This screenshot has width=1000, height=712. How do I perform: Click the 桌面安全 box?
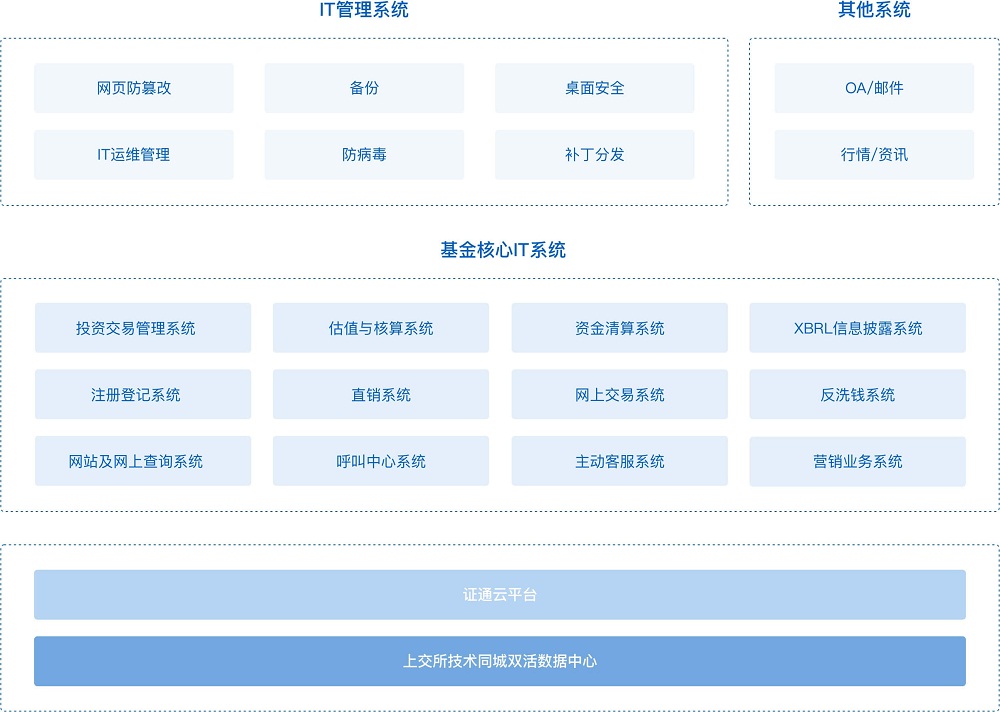(594, 88)
